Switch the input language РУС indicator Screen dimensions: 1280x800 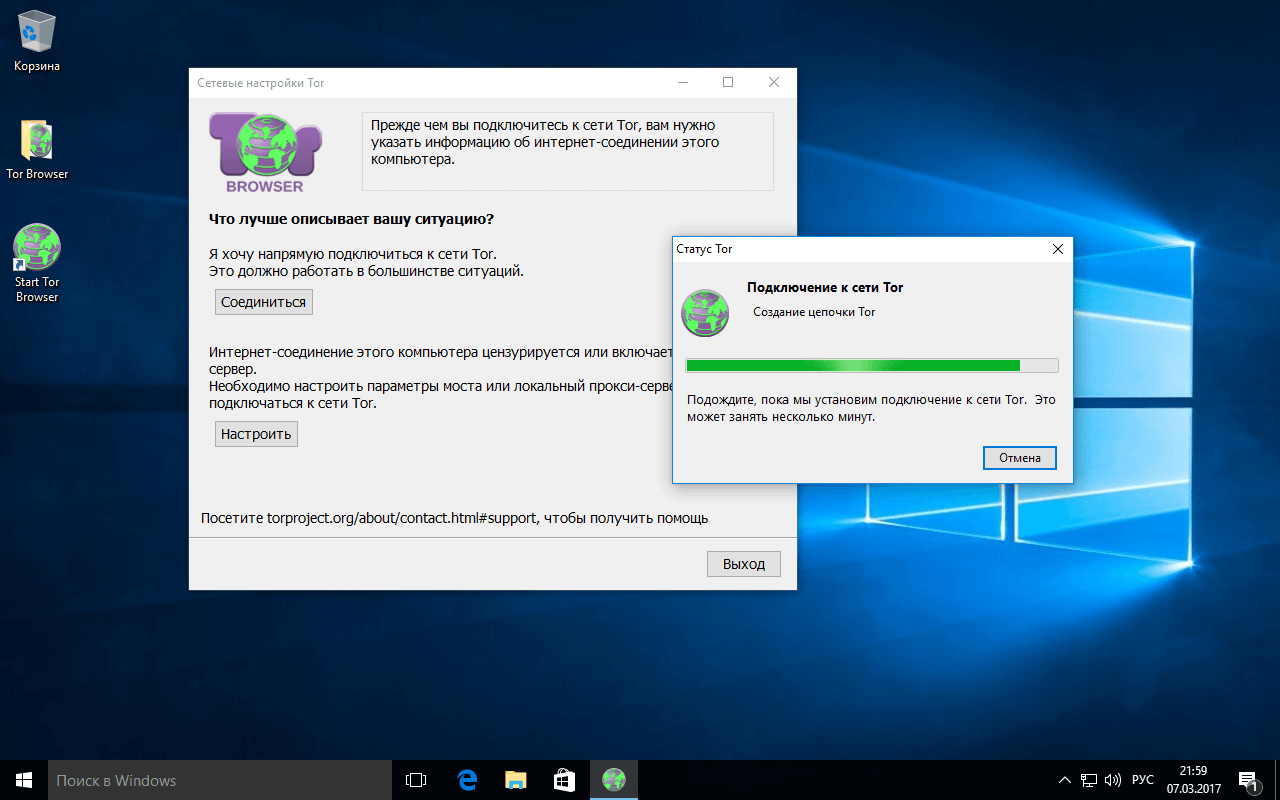[x=1143, y=780]
